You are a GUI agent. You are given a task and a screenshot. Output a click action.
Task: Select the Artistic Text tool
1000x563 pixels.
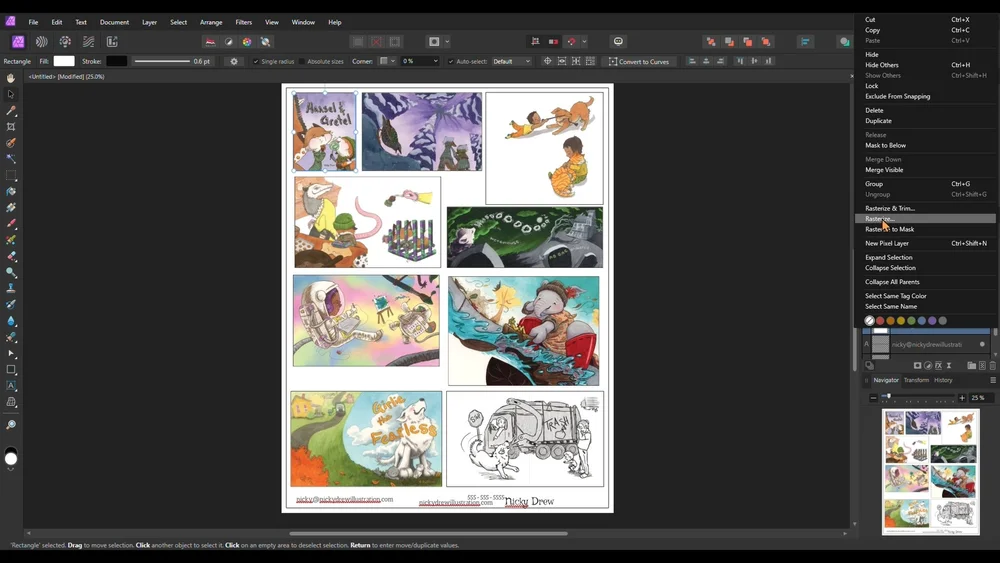[x=11, y=385]
